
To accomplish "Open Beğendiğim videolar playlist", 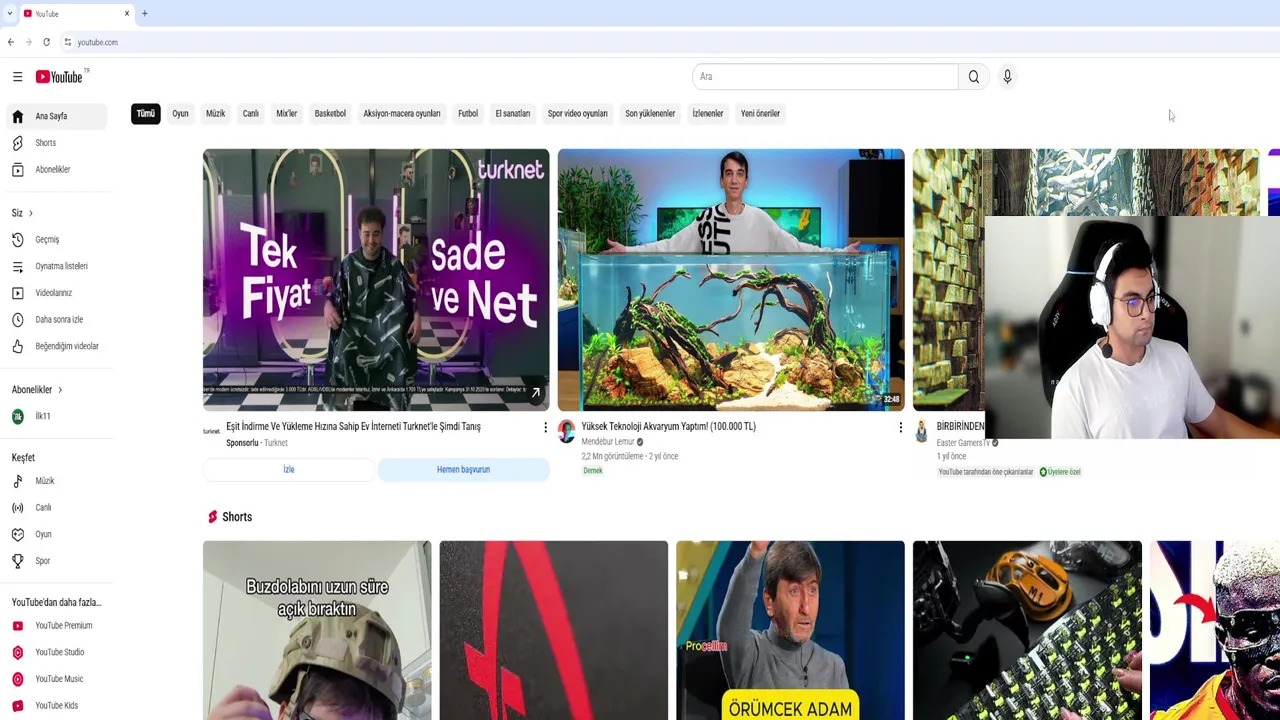I will click(x=55, y=346).
